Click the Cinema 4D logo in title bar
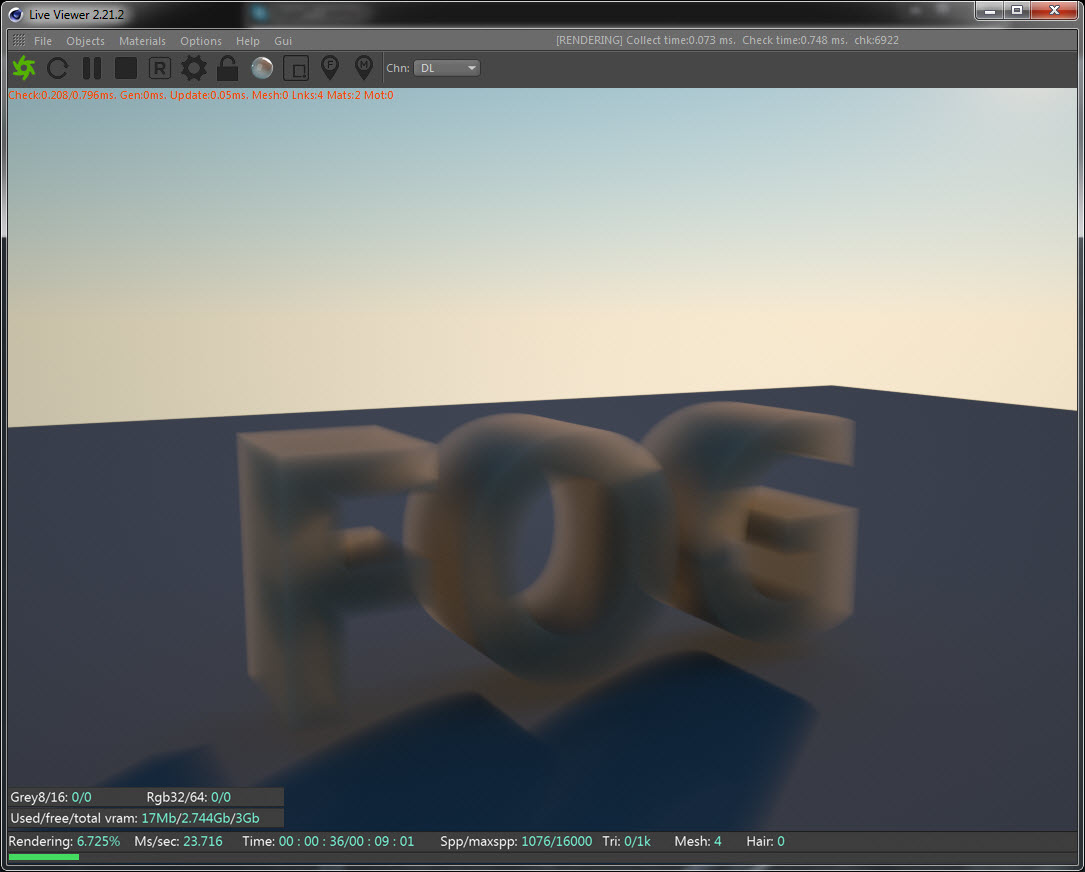 pyautogui.click(x=16, y=15)
